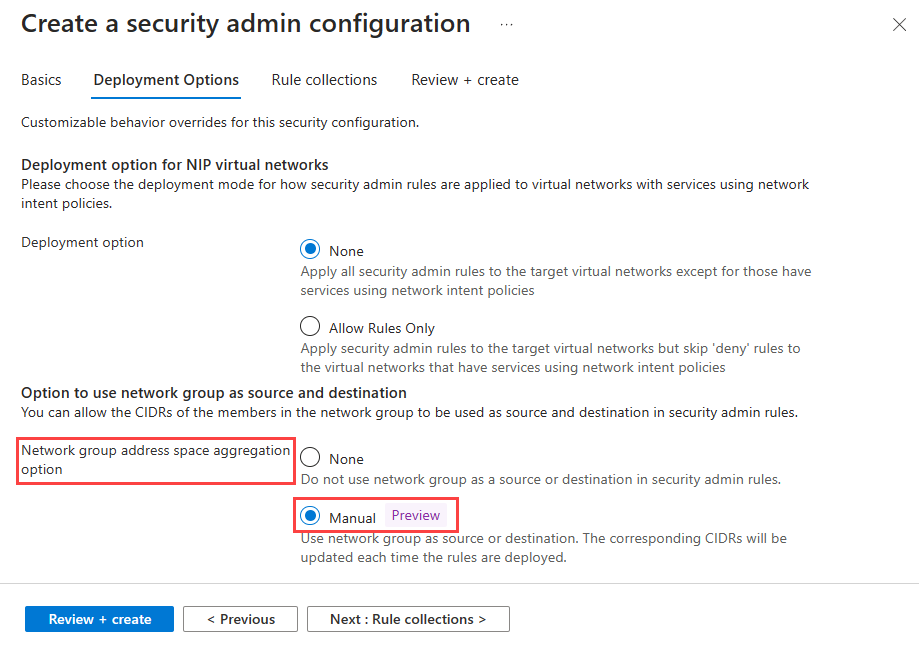Click the network group source and destination heading
919x645 pixels.
(x=214, y=392)
